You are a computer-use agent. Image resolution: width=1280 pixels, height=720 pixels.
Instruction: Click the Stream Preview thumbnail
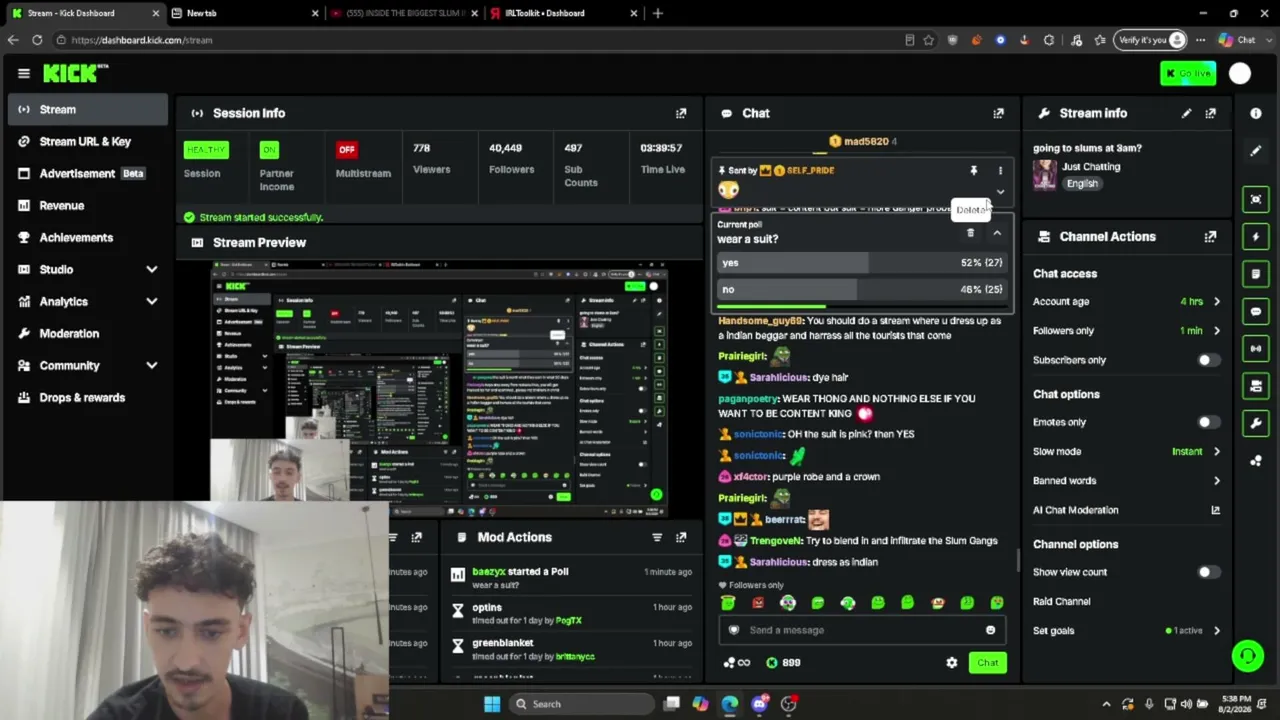tap(439, 389)
